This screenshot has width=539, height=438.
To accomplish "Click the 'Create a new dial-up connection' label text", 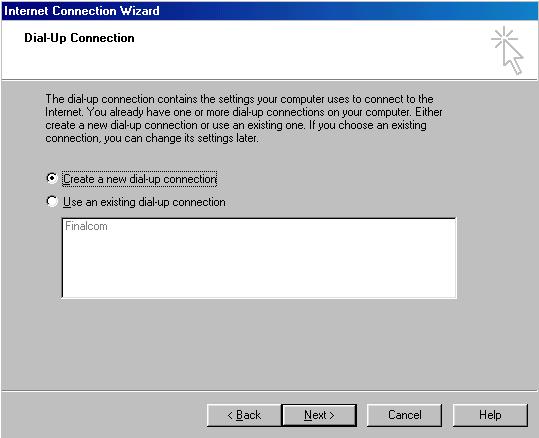I will pyautogui.click(x=140, y=179).
